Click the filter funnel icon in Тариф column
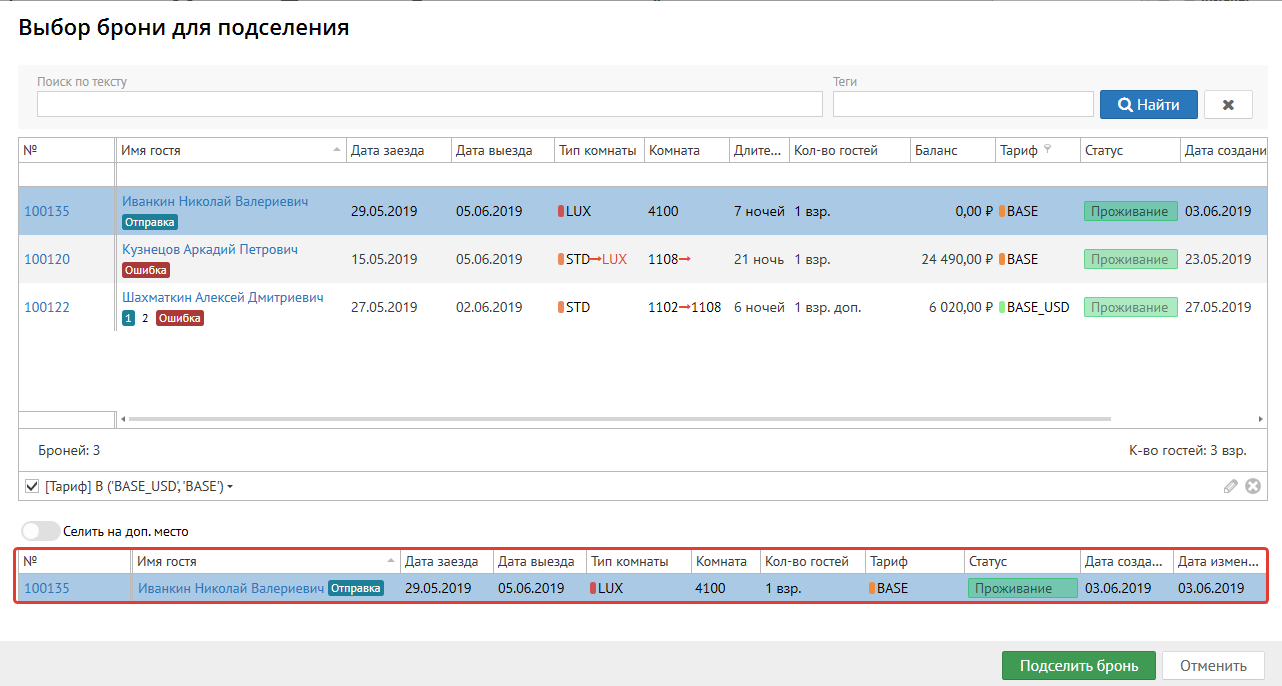1282x686 pixels. tap(1047, 150)
